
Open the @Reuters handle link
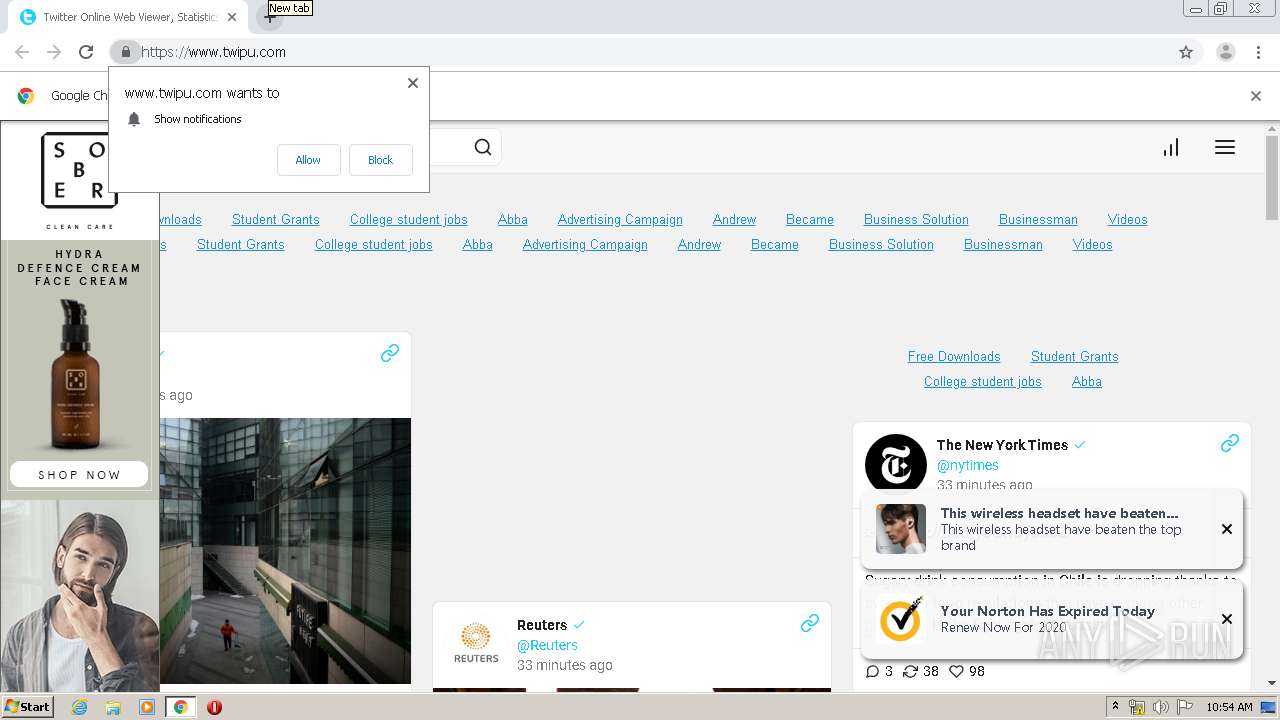pyautogui.click(x=547, y=645)
